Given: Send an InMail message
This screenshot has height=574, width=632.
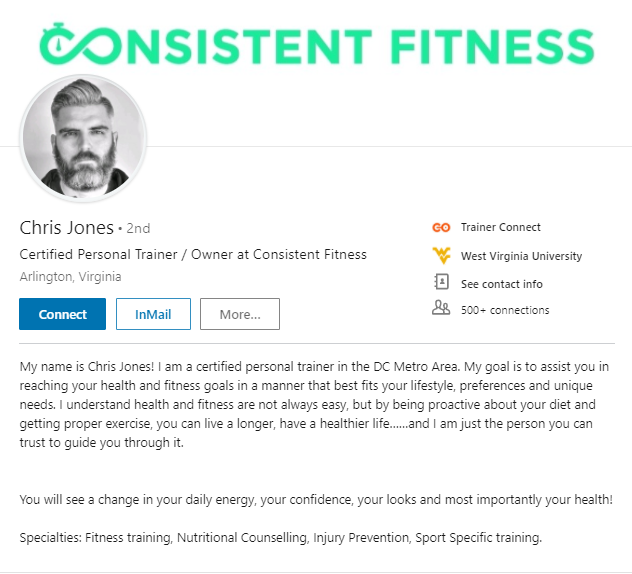Looking at the screenshot, I should pos(153,314).
